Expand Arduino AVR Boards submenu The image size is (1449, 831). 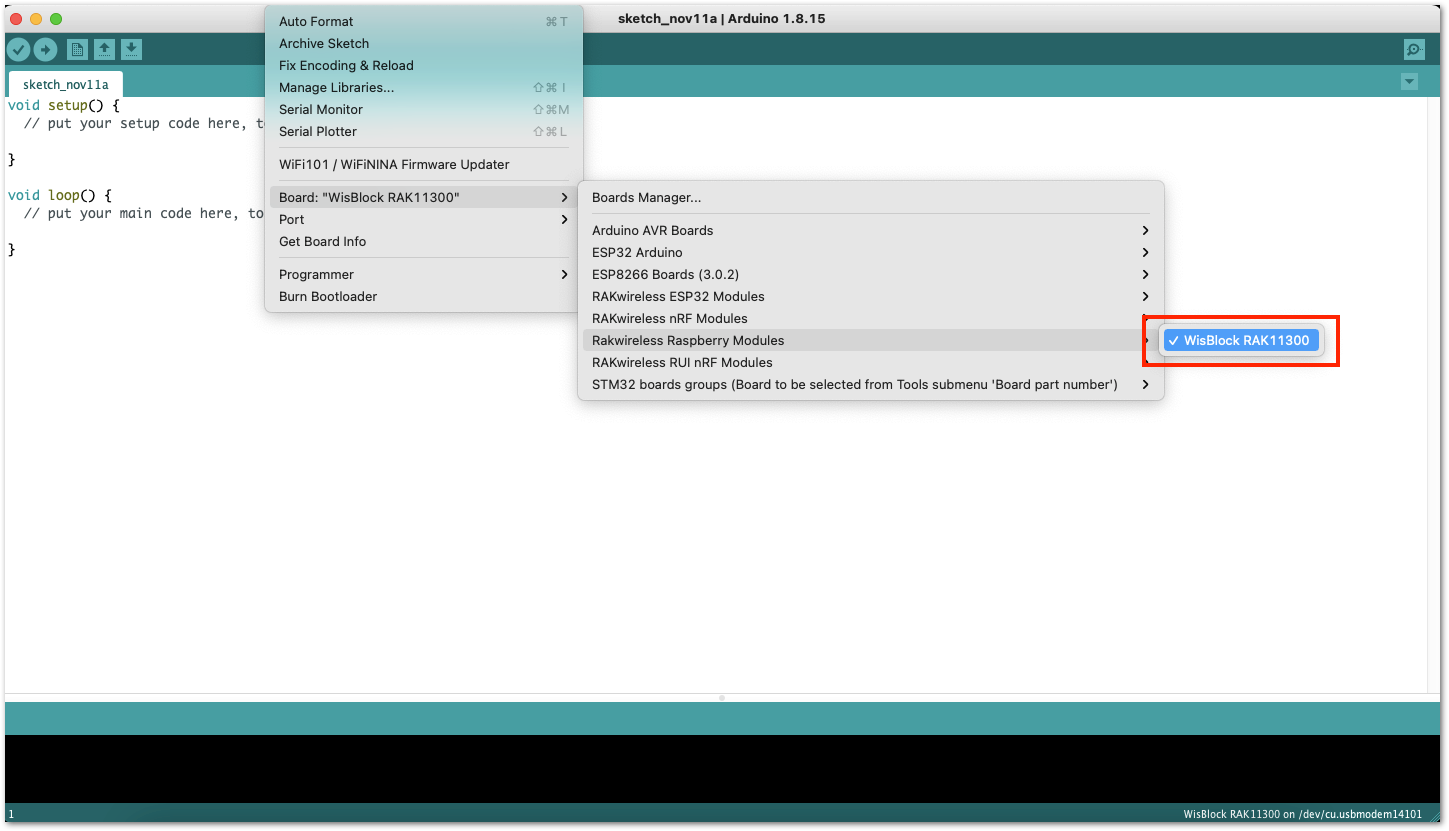[x=871, y=231]
